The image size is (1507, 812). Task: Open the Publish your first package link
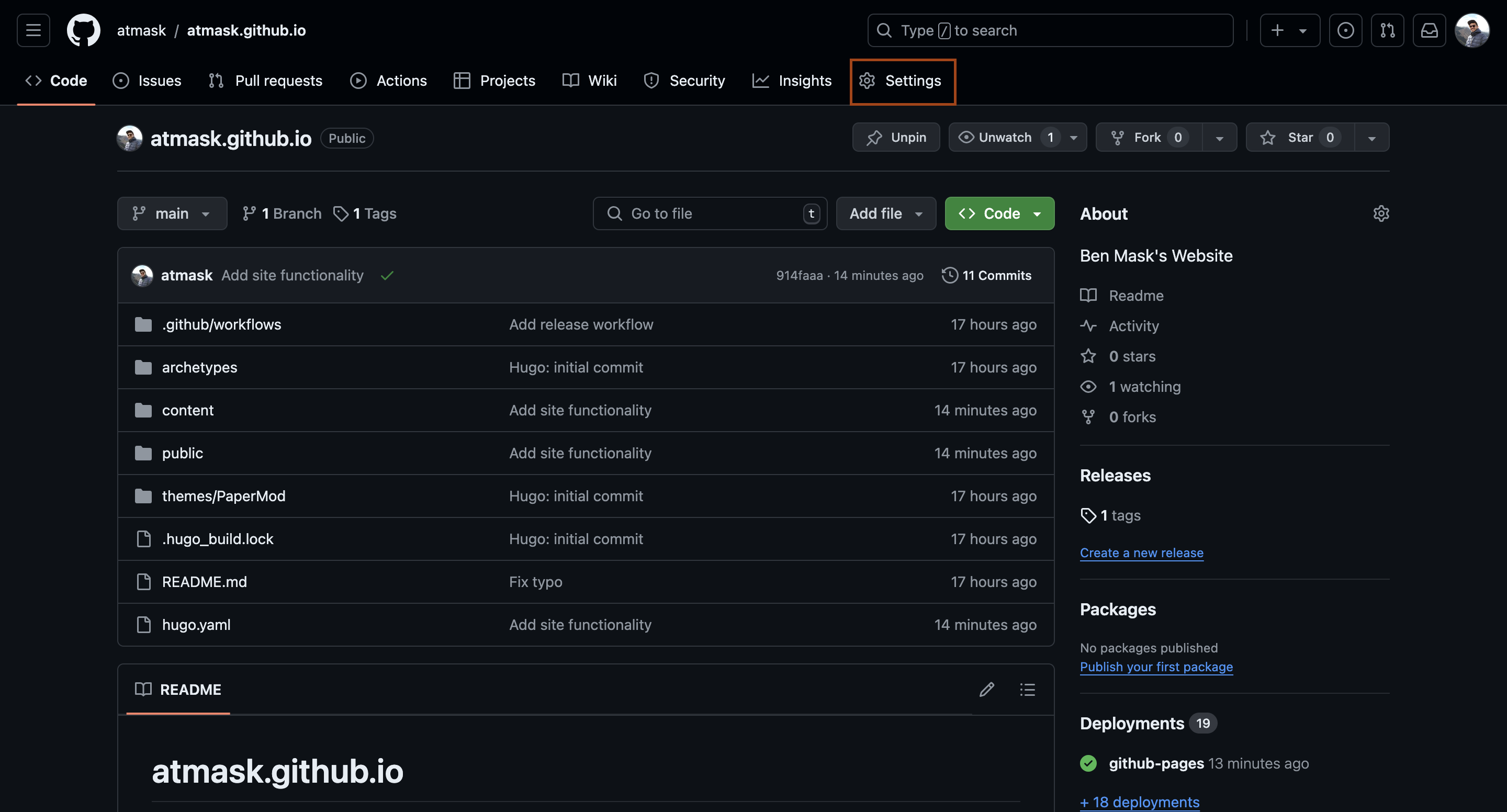coord(1156,667)
